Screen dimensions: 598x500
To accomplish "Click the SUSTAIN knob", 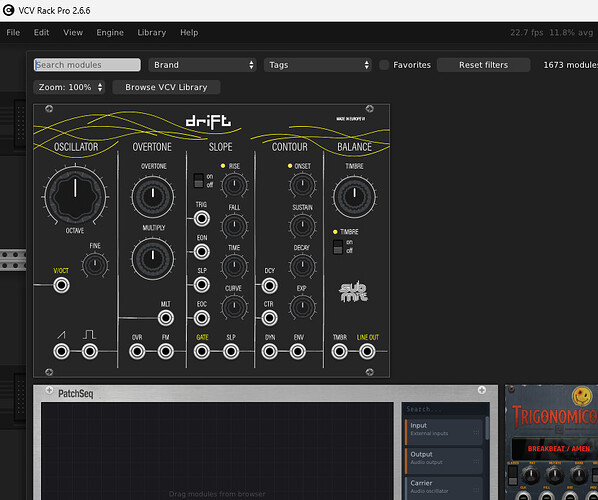I will click(302, 226).
